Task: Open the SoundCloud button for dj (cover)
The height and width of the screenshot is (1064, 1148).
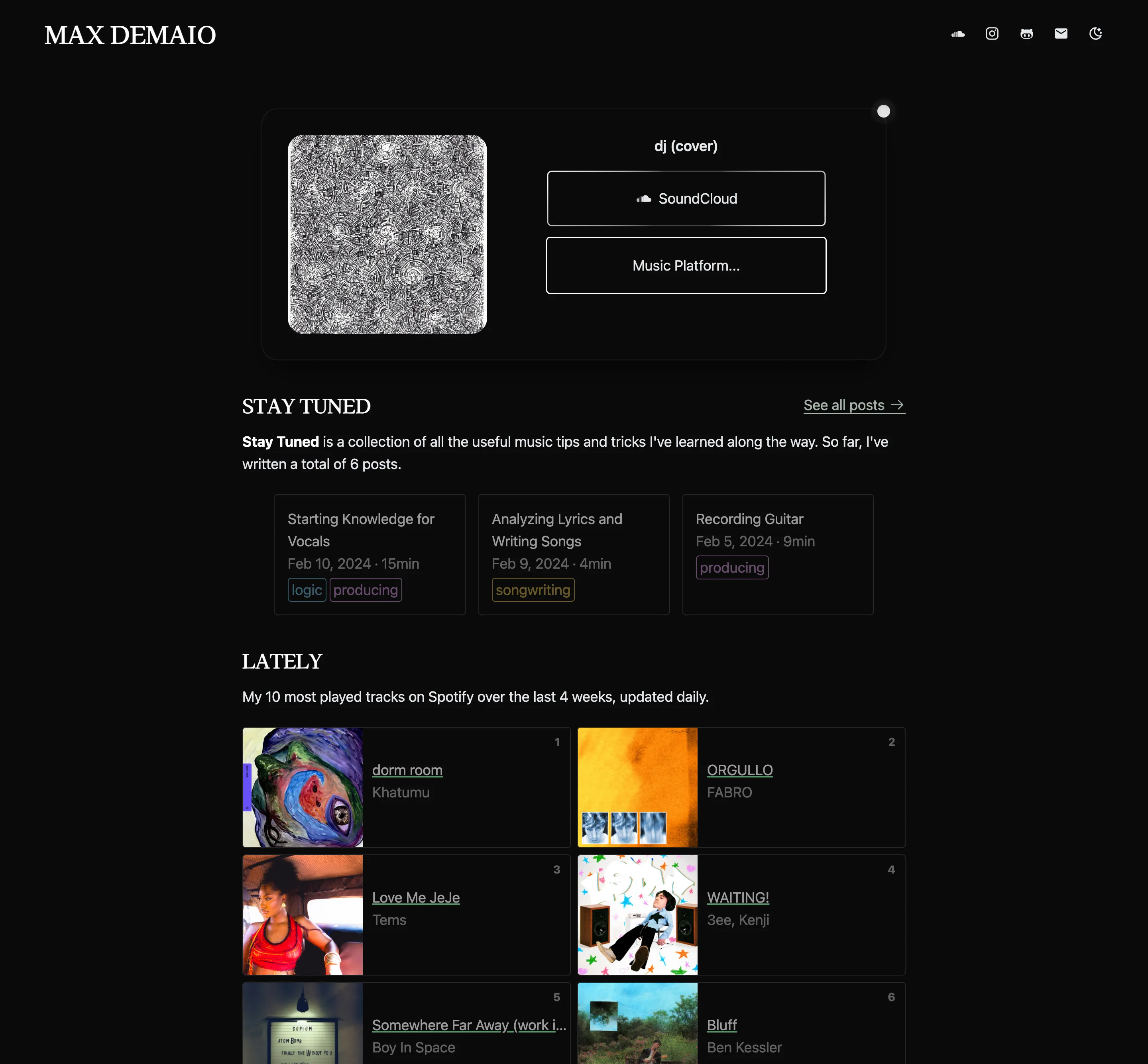Action: (686, 198)
